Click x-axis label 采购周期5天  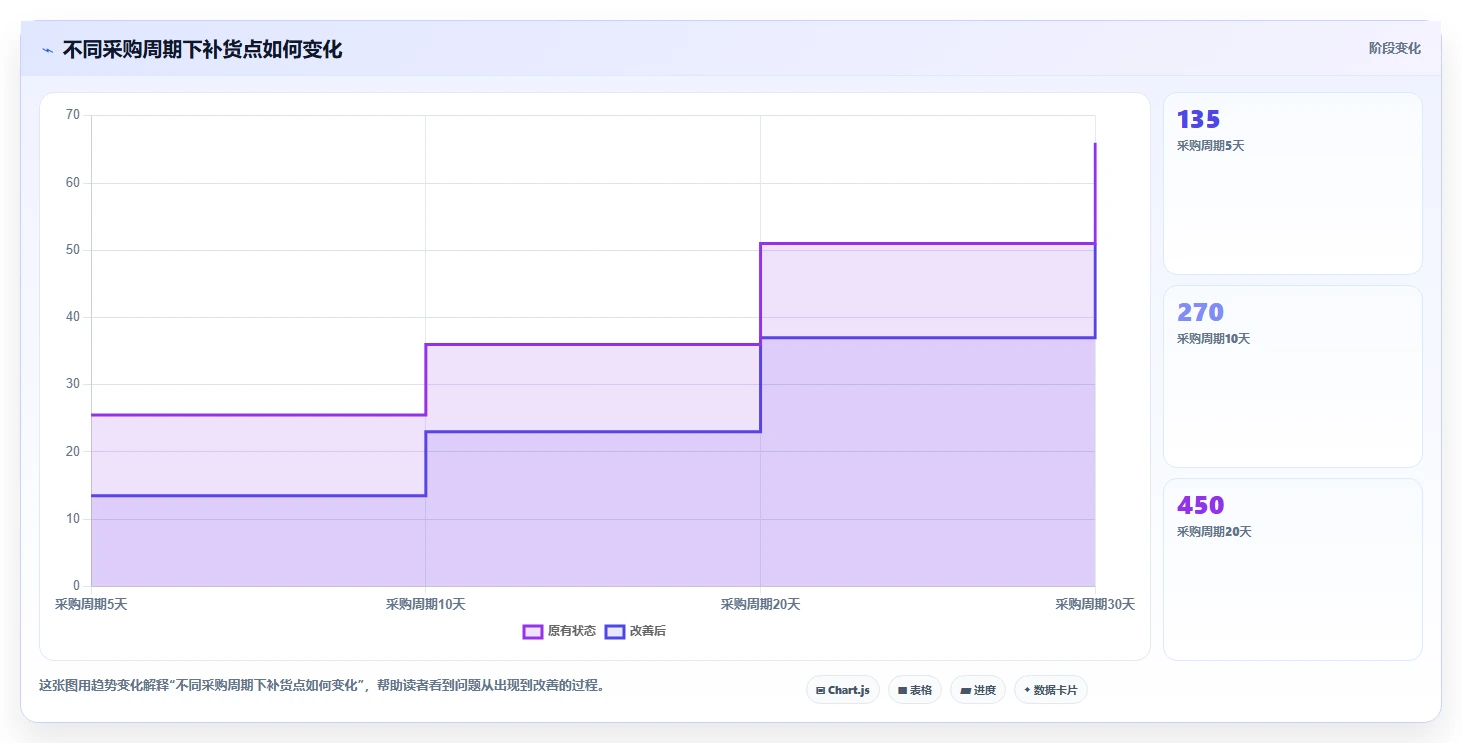pyautogui.click(x=91, y=604)
